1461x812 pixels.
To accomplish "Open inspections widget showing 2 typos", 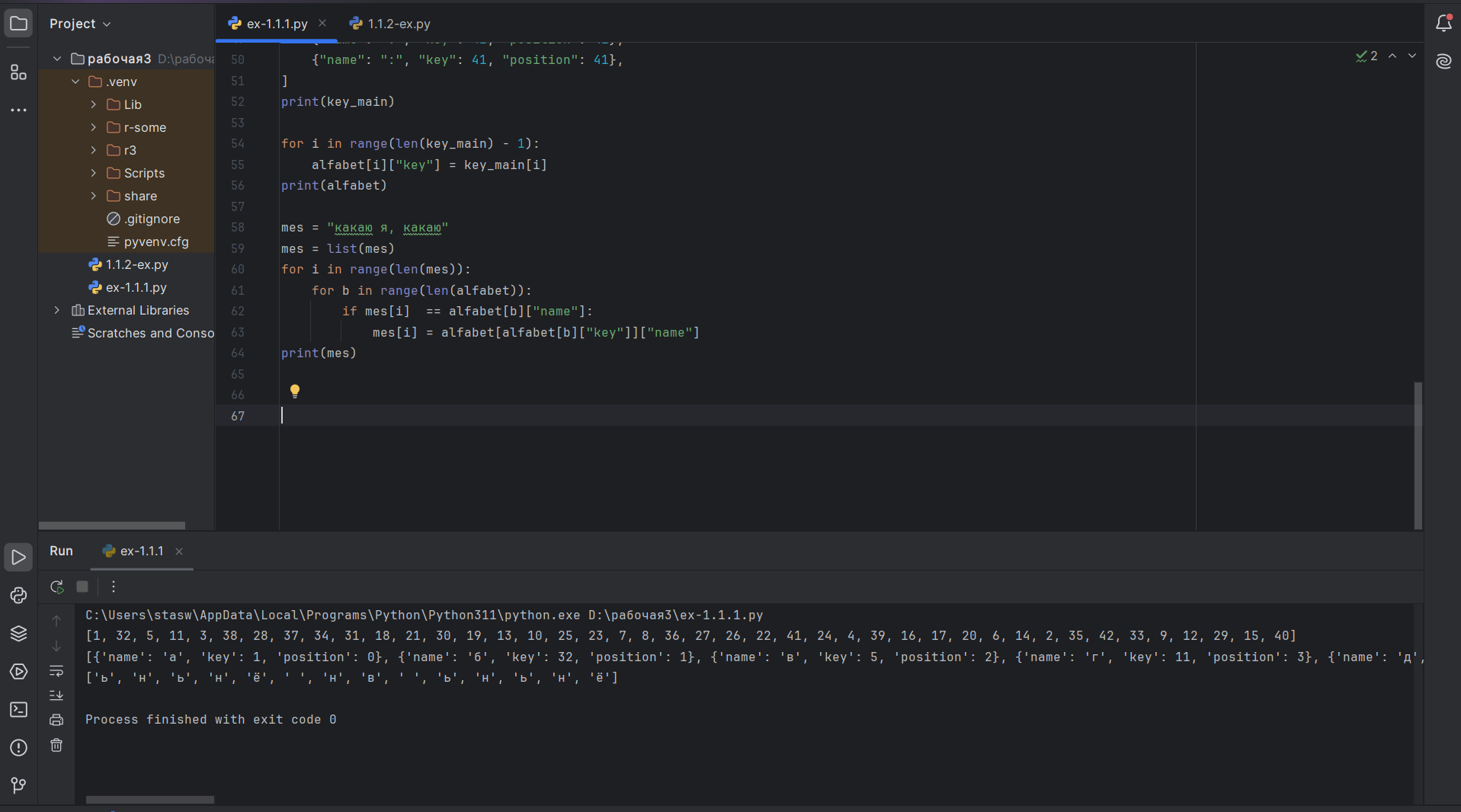I will point(1366,56).
